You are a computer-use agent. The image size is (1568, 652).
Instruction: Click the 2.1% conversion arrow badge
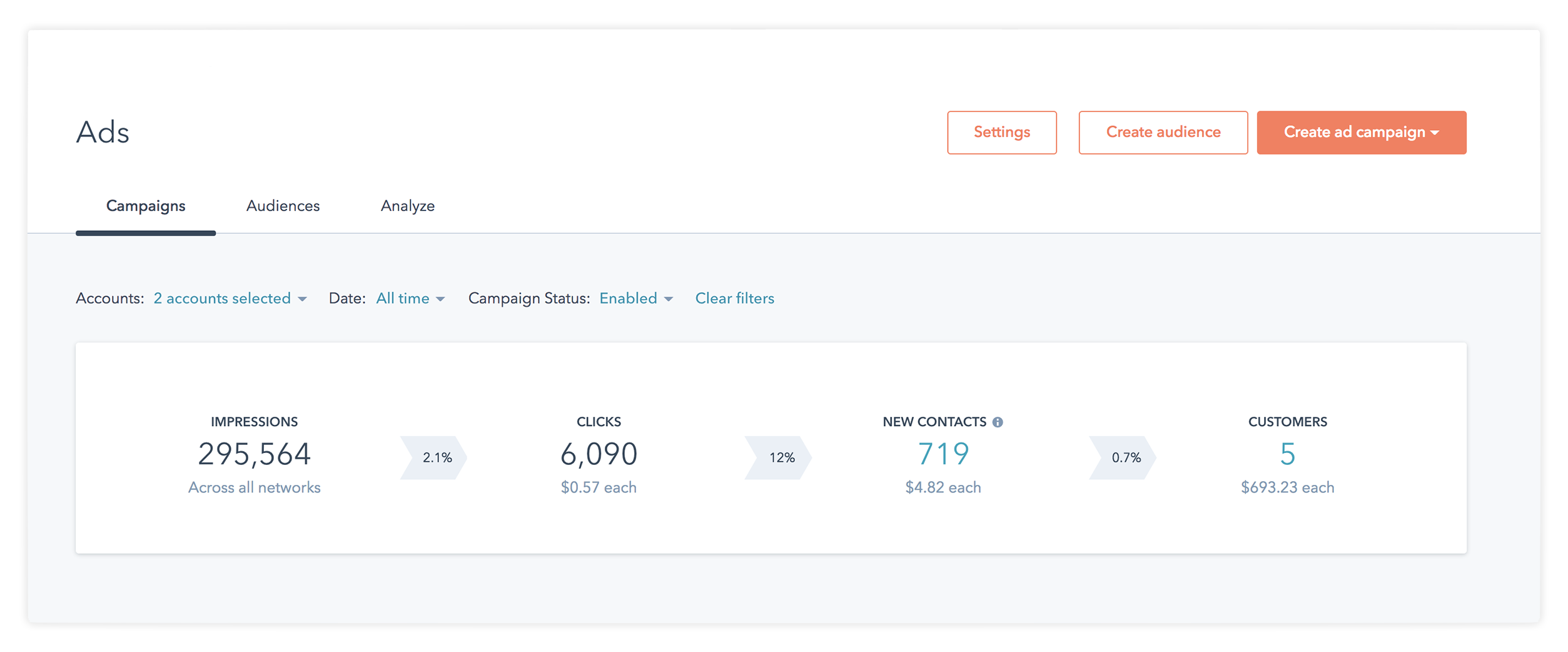click(x=434, y=458)
